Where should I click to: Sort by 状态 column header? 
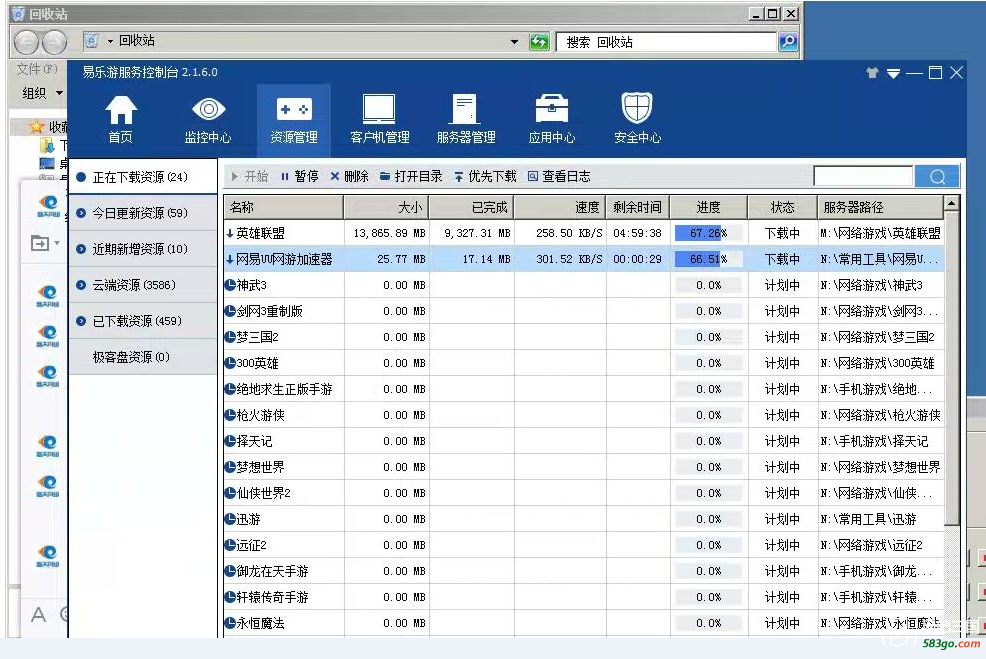tap(782, 207)
